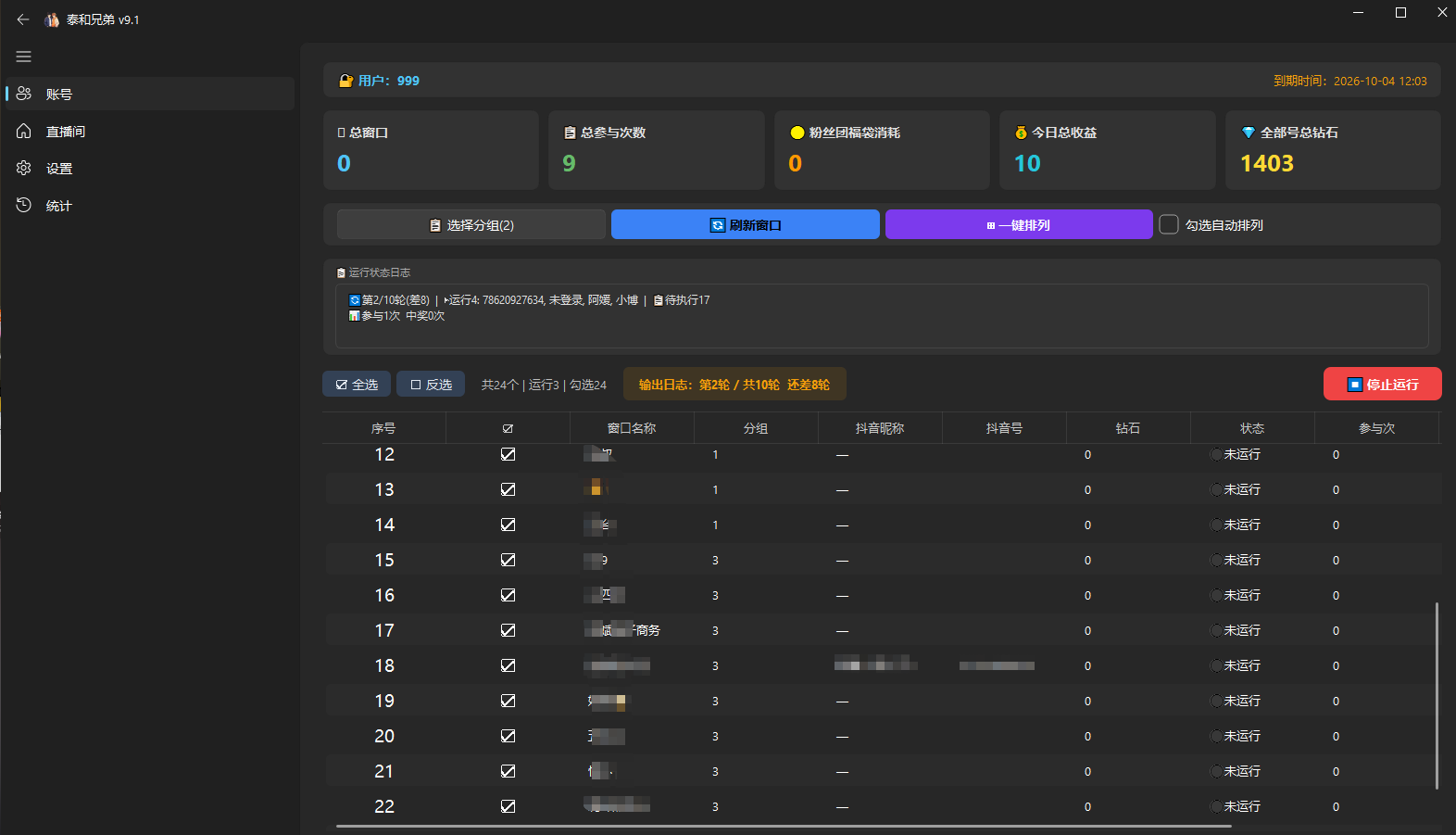Click the 设置 gear icon in sidebar
Viewport: 1456px width, 835px height.
pos(24,168)
